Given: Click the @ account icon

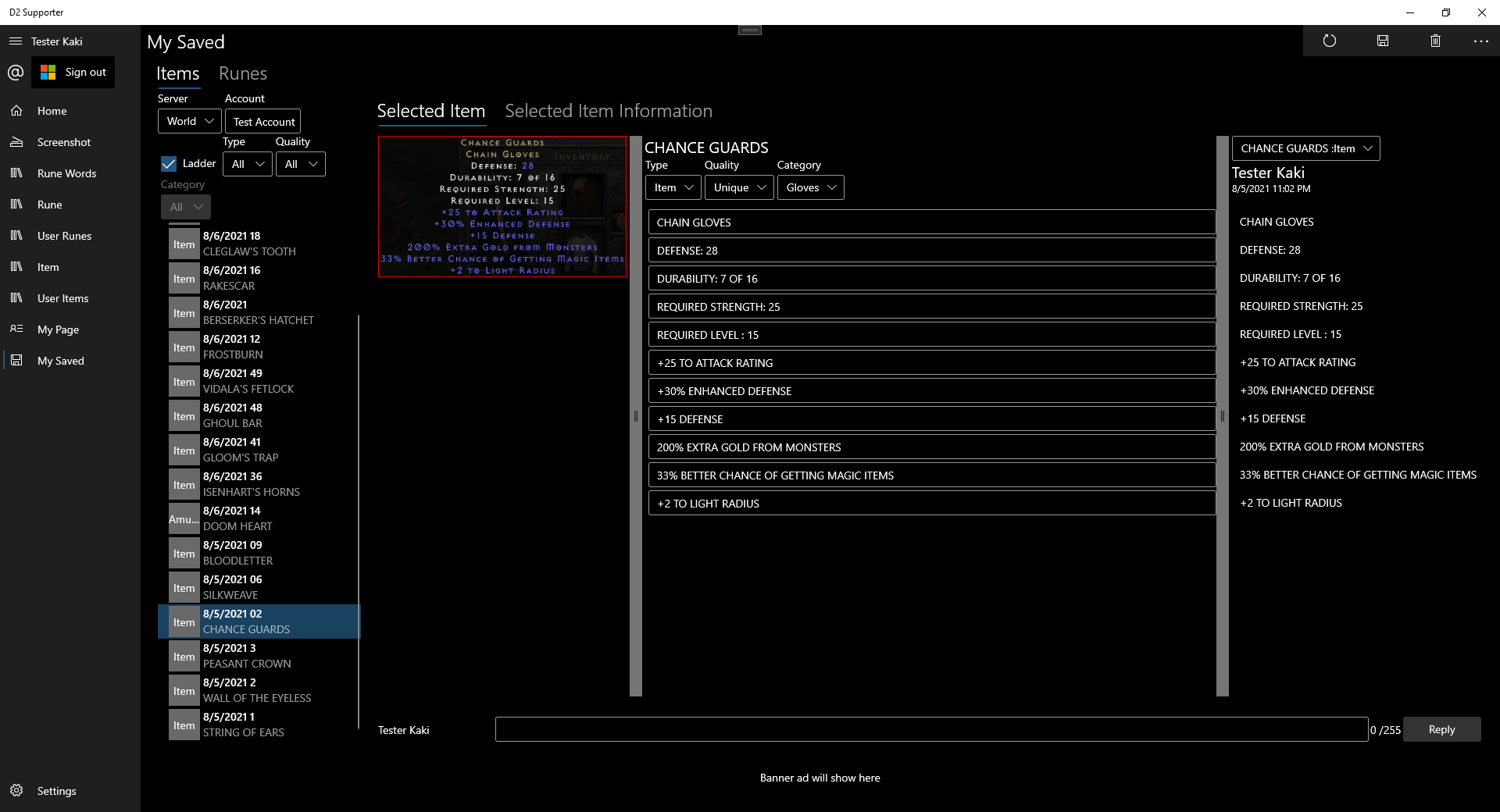Looking at the screenshot, I should pyautogui.click(x=16, y=73).
